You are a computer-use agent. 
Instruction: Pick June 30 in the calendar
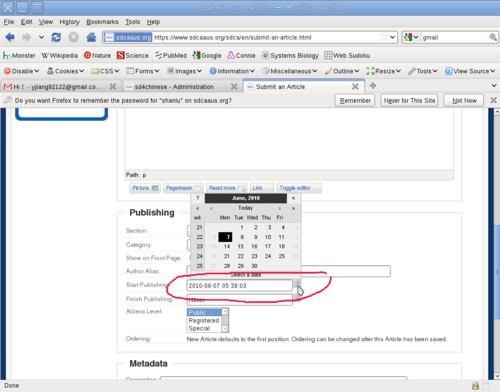254,266
